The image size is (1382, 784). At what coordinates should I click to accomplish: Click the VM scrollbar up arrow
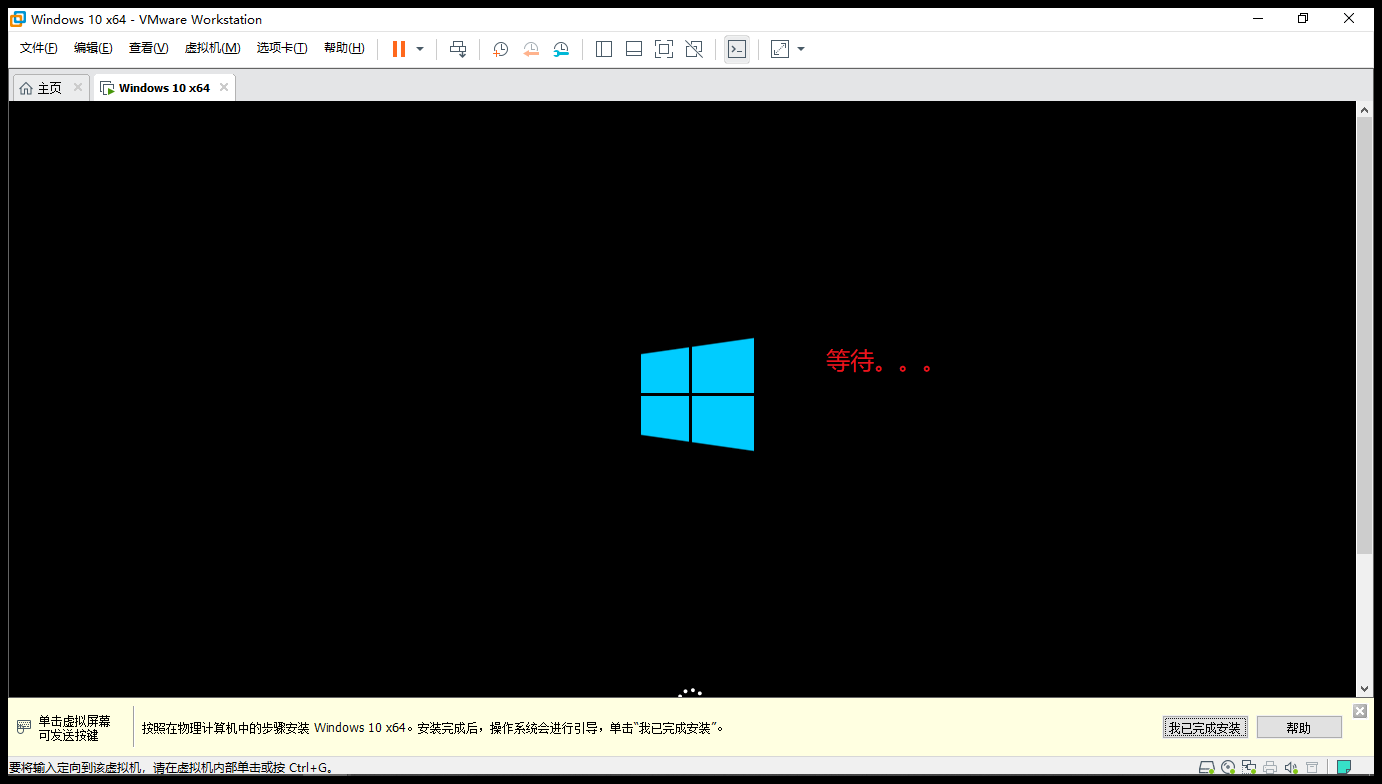point(1365,109)
